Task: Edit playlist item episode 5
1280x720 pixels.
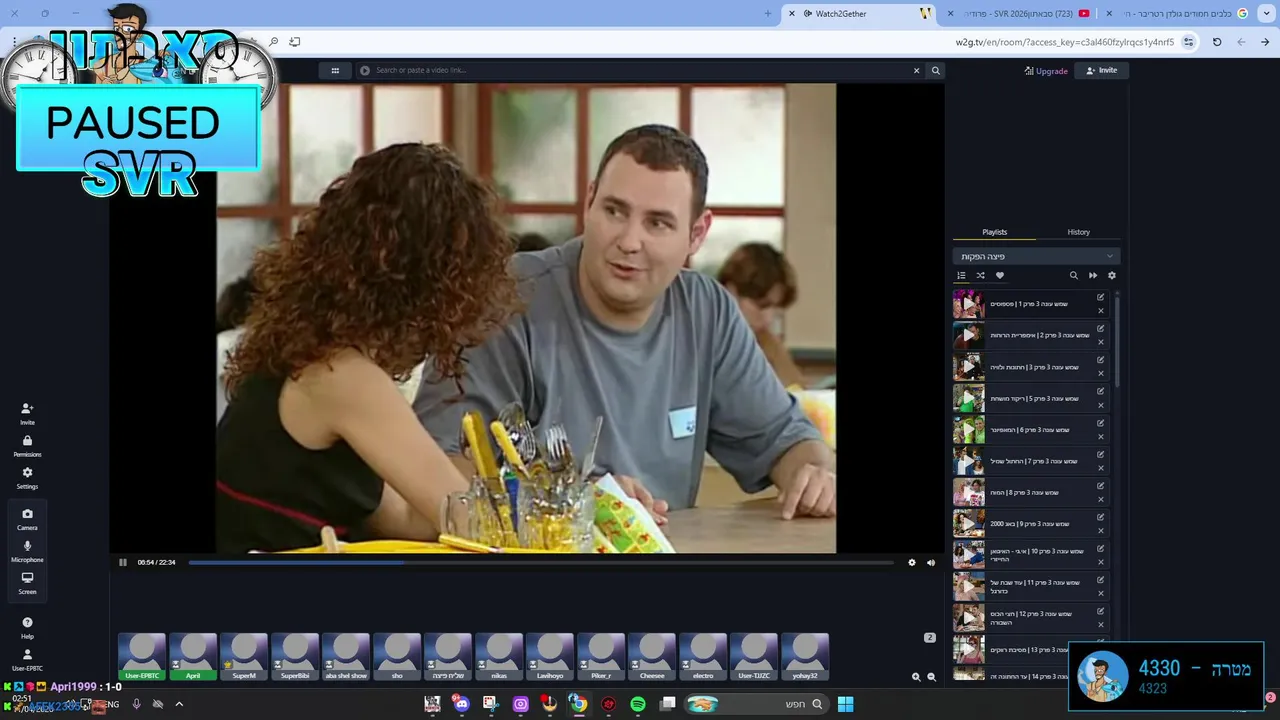Action: (x=1101, y=391)
